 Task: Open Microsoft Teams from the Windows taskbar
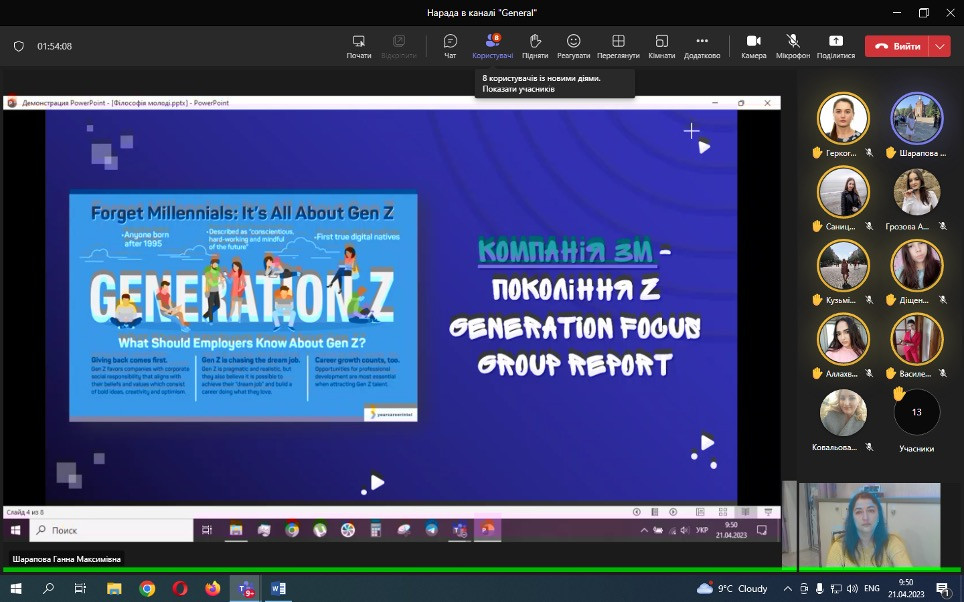pos(244,589)
